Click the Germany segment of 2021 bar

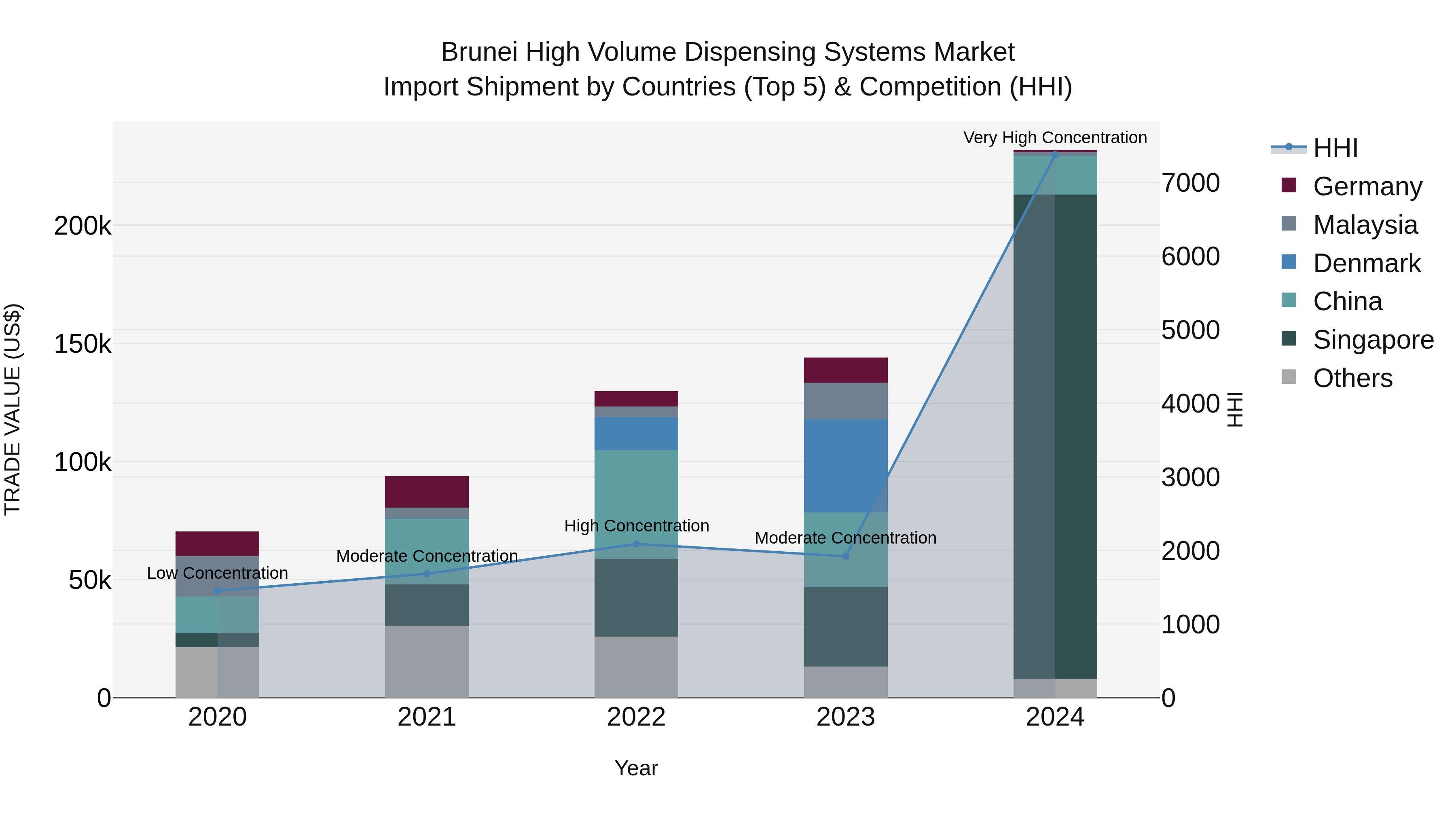[x=427, y=492]
